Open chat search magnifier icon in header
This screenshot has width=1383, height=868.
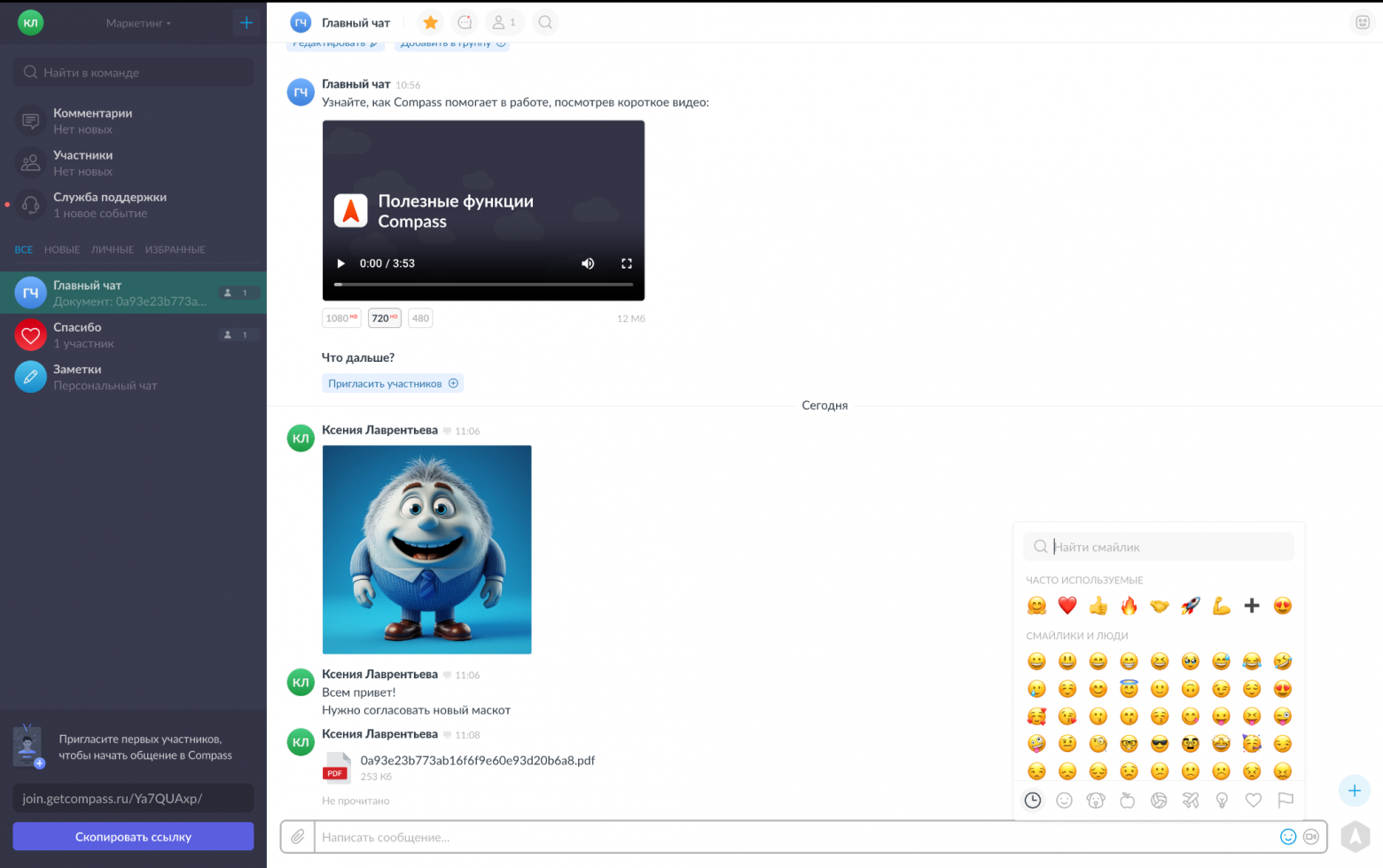(x=545, y=22)
